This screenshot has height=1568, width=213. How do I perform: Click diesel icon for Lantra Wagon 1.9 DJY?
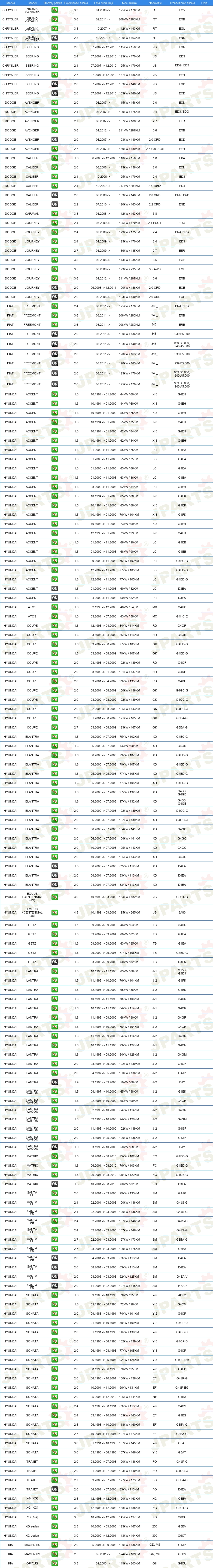coord(55,1147)
